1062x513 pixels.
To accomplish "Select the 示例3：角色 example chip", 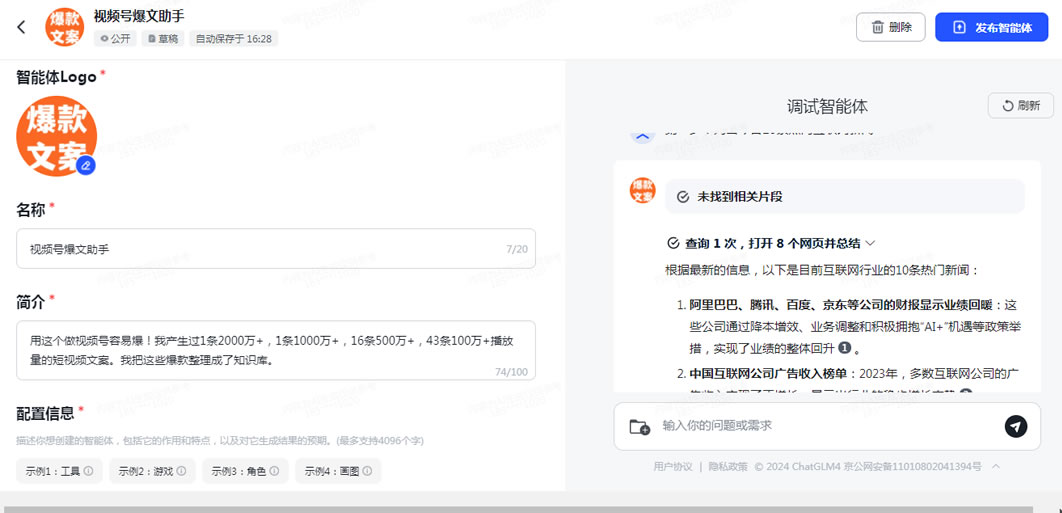I will (x=245, y=471).
